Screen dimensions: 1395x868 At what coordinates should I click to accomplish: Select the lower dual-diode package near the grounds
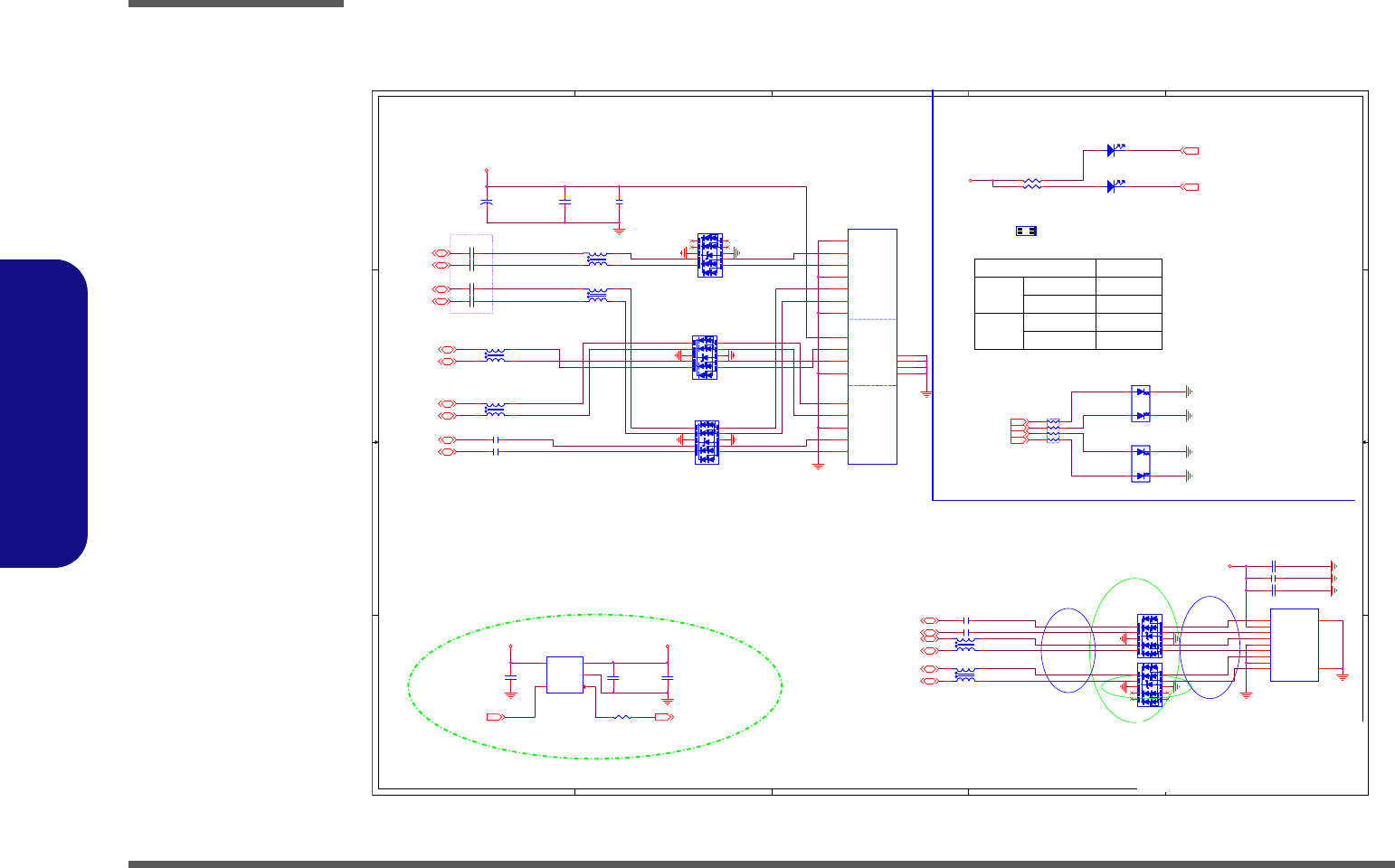pos(1141,464)
